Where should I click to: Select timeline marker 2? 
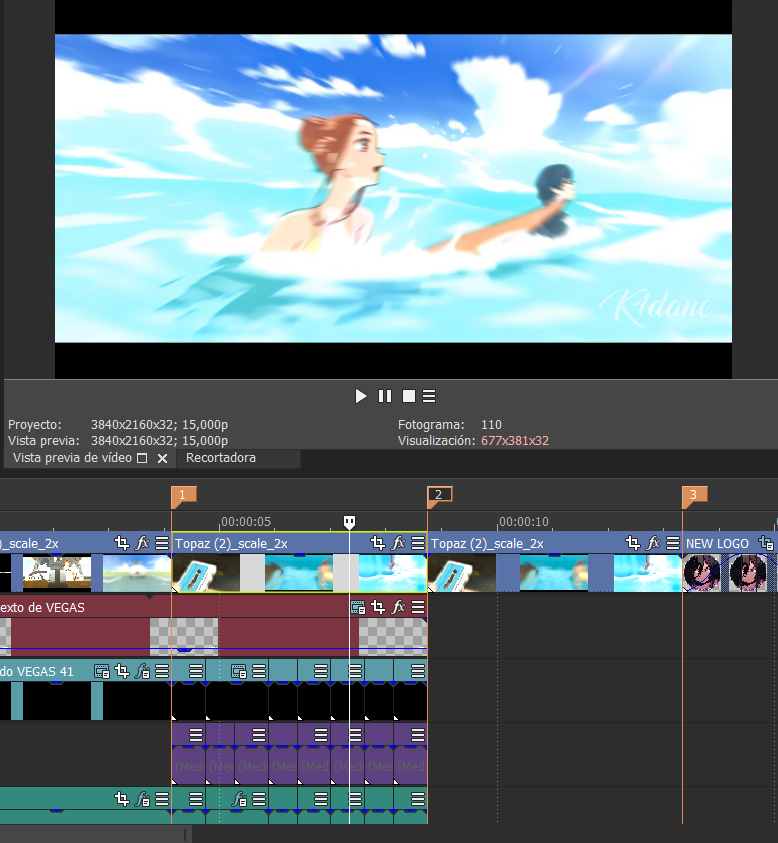pos(439,495)
